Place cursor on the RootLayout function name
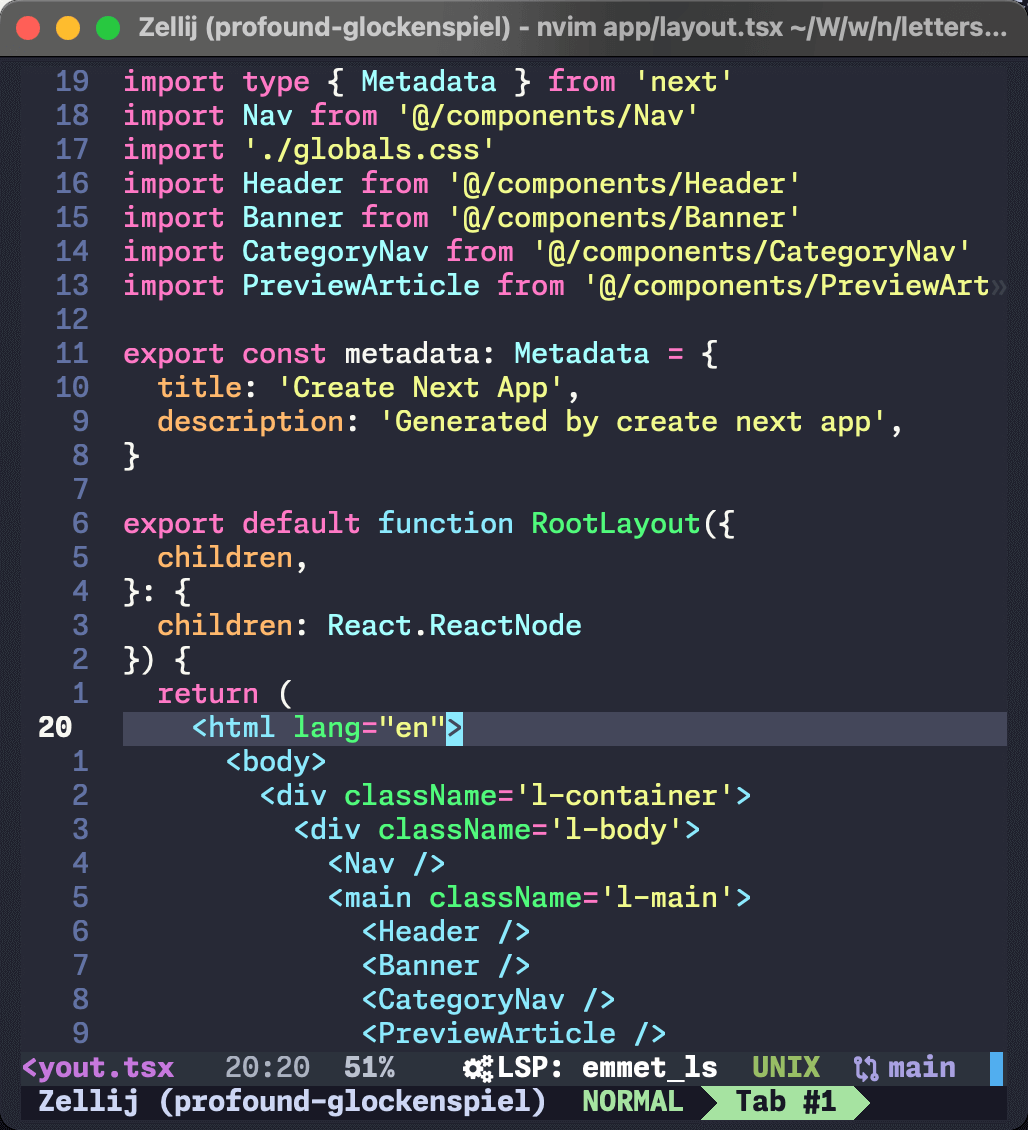 point(615,524)
